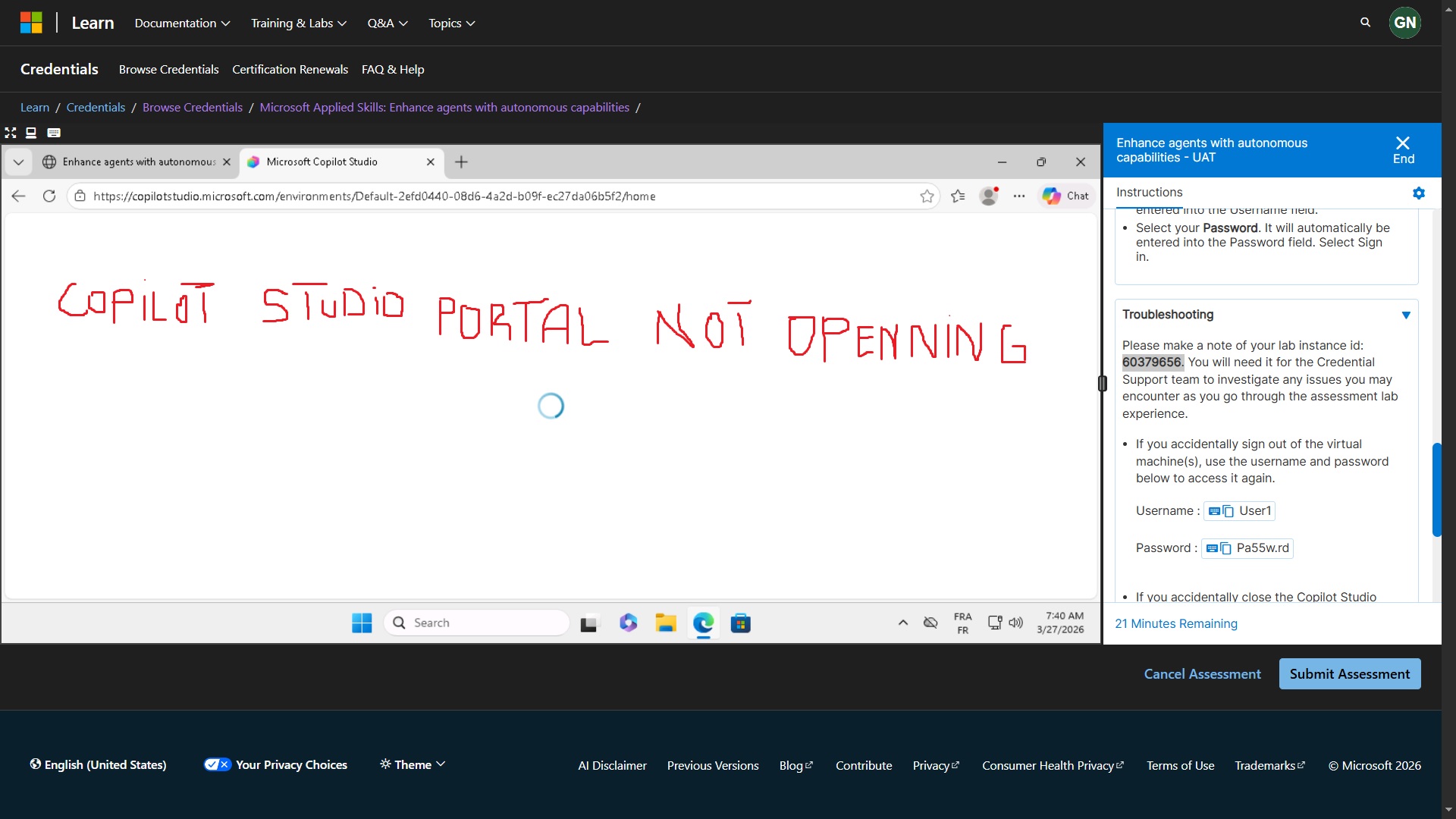This screenshot has width=1456, height=819.
Task: Expand the Documentation menu
Action: click(x=182, y=24)
